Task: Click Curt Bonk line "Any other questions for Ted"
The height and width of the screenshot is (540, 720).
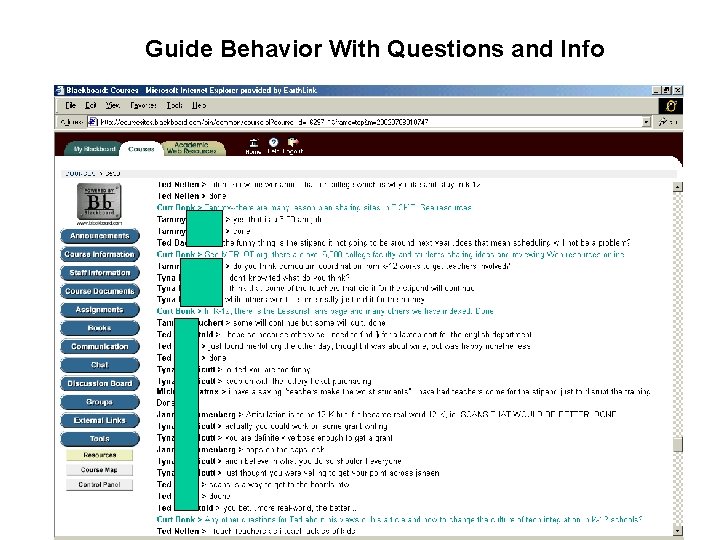Action: pyautogui.click(x=399, y=519)
